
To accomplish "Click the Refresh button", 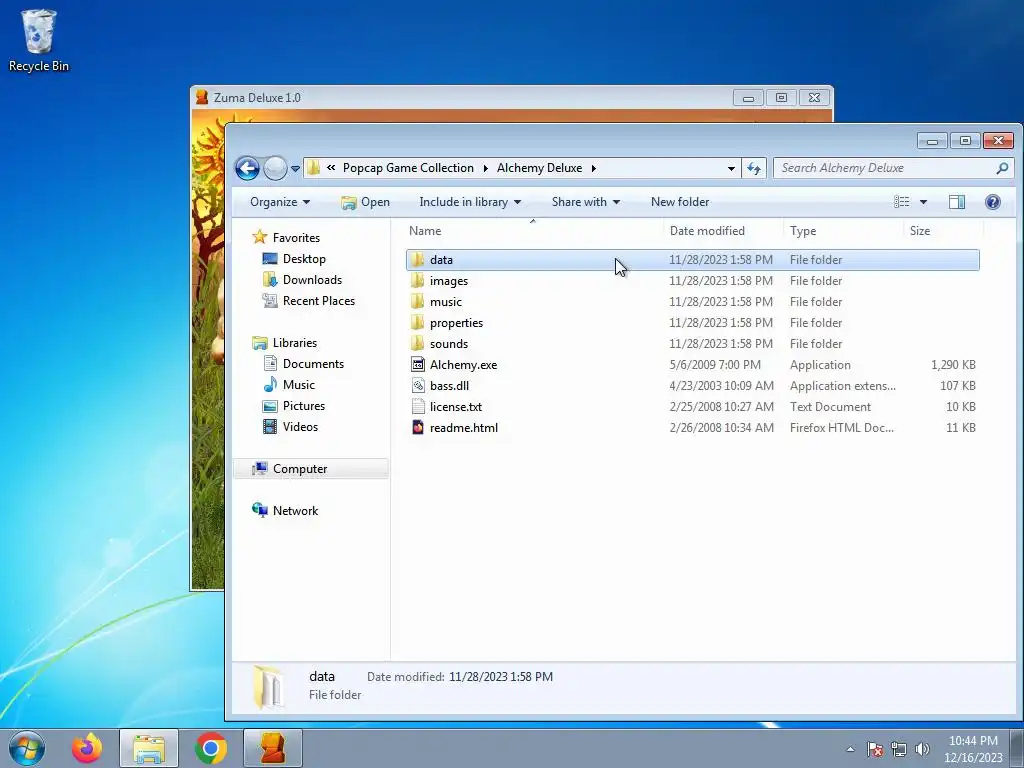I will [x=754, y=168].
